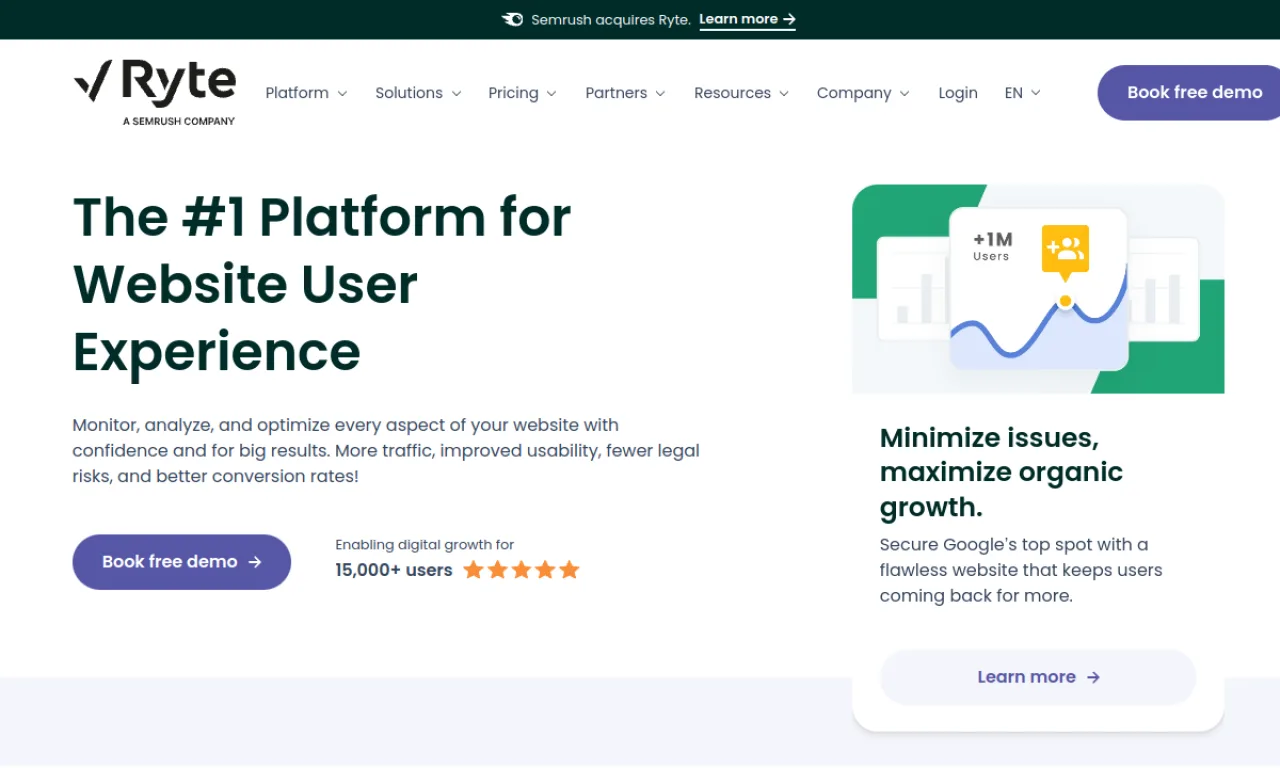Image resolution: width=1280 pixels, height=768 pixels.
Task: Expand the Partners chevron arrow
Action: [x=660, y=93]
